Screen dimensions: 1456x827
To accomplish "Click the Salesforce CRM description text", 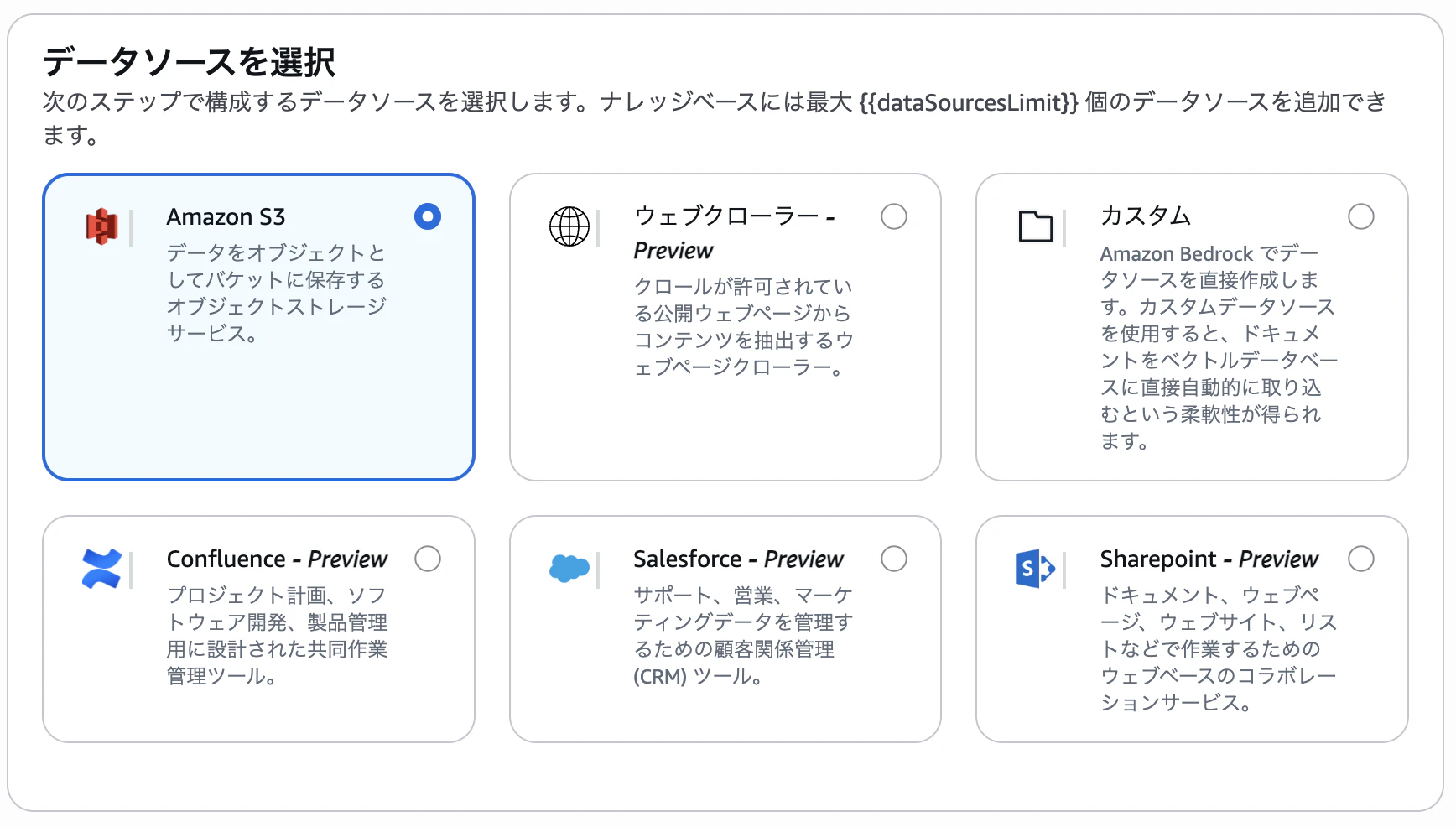I will [x=743, y=636].
